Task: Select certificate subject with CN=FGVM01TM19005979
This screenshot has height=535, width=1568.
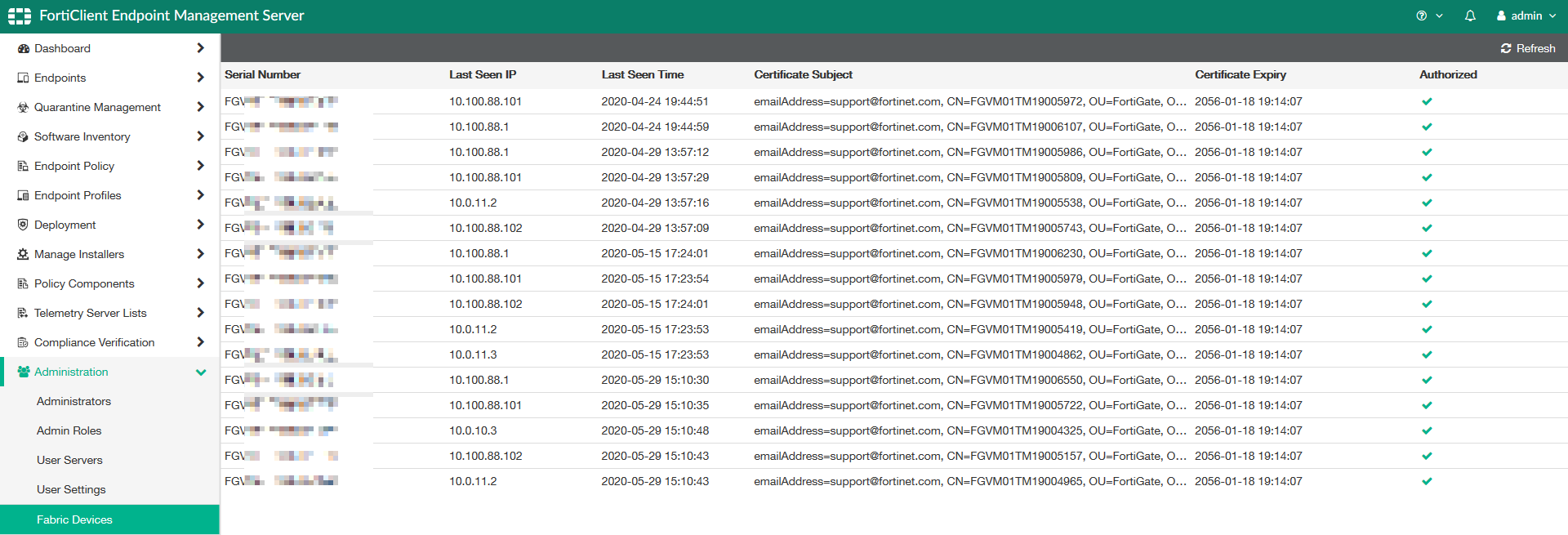Action: (x=970, y=279)
